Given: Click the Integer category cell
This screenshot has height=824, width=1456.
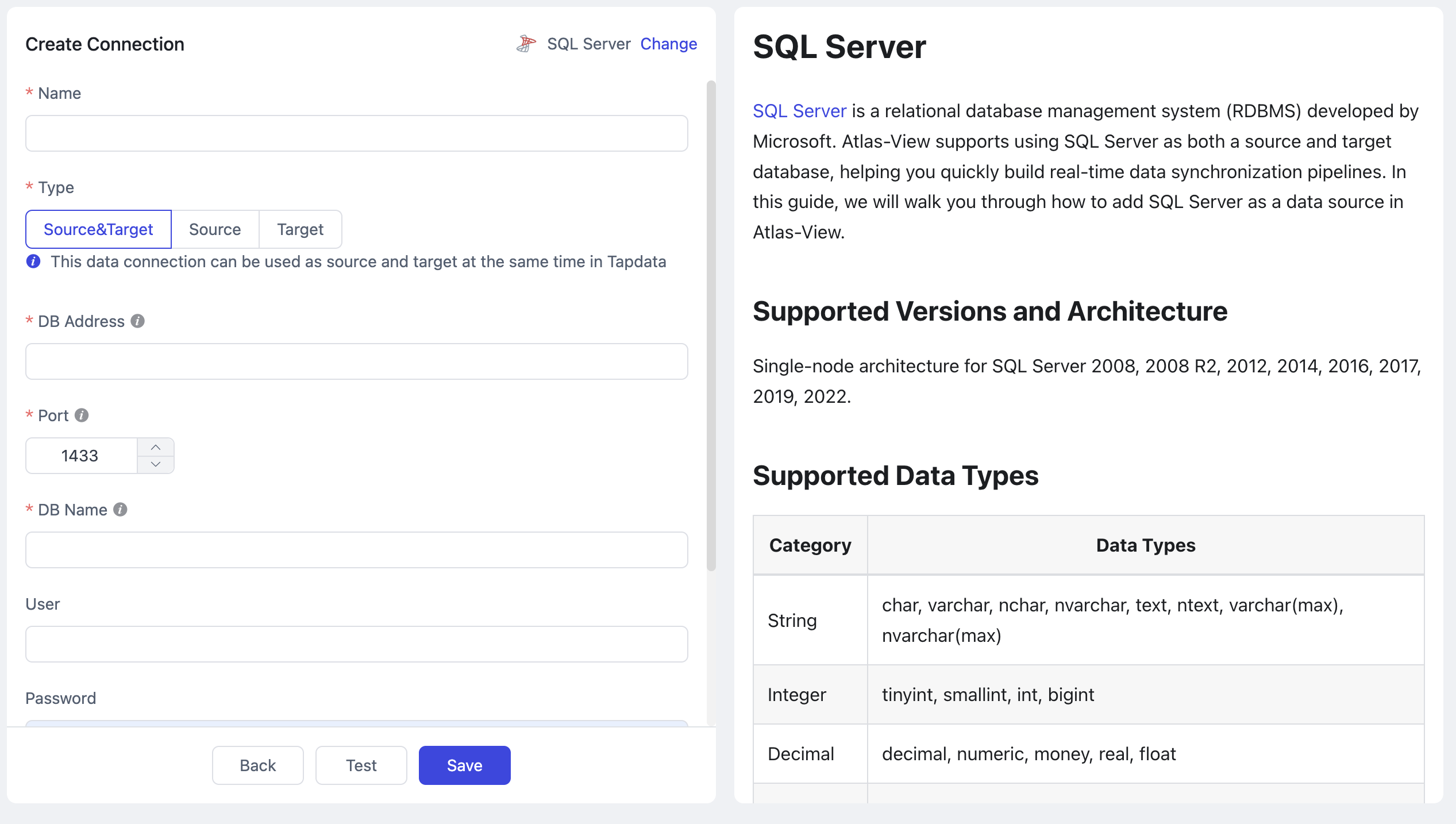Looking at the screenshot, I should pyautogui.click(x=810, y=695).
